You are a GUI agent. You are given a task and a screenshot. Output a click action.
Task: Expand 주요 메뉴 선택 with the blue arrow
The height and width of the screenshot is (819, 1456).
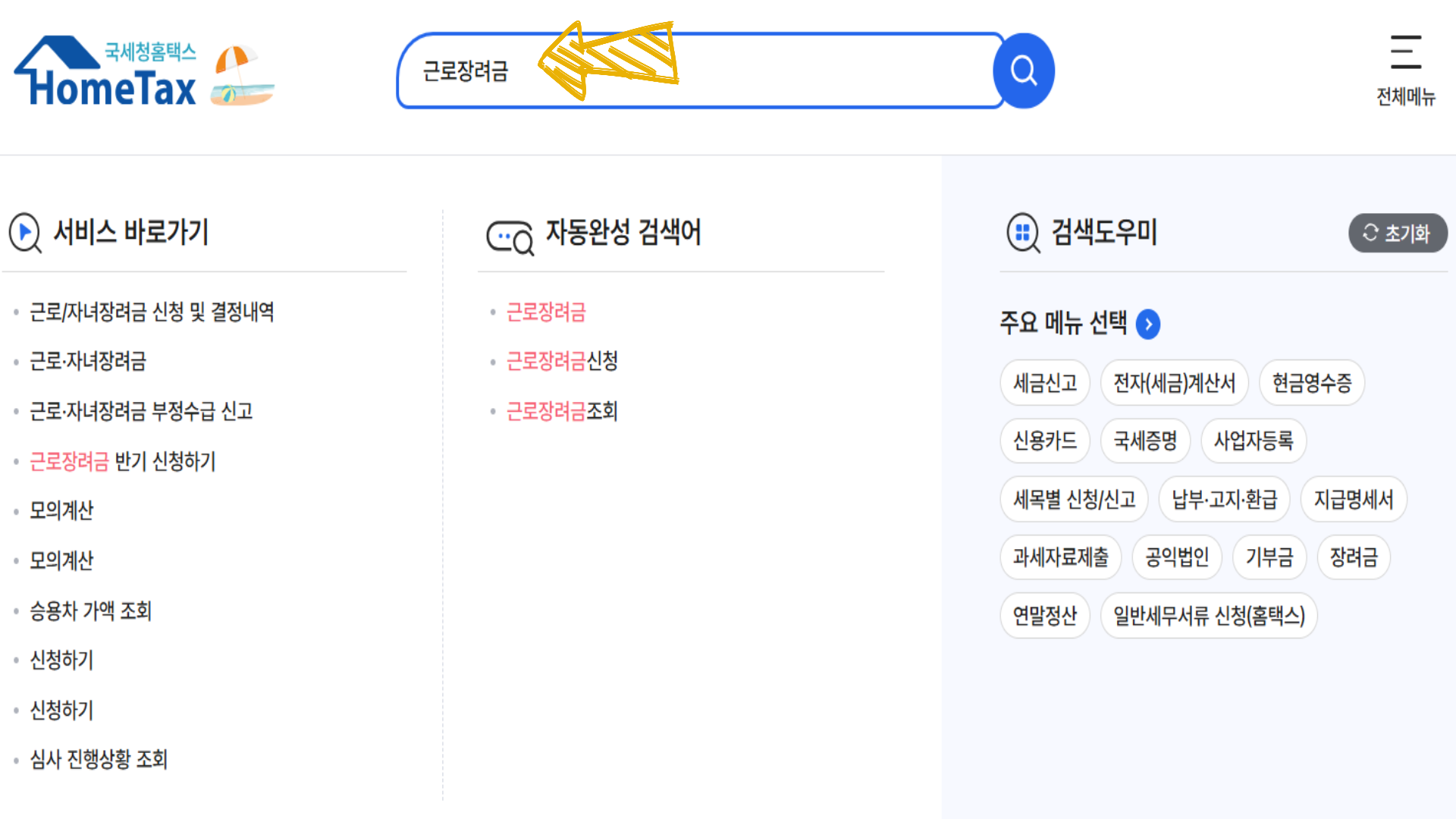pos(1150,324)
